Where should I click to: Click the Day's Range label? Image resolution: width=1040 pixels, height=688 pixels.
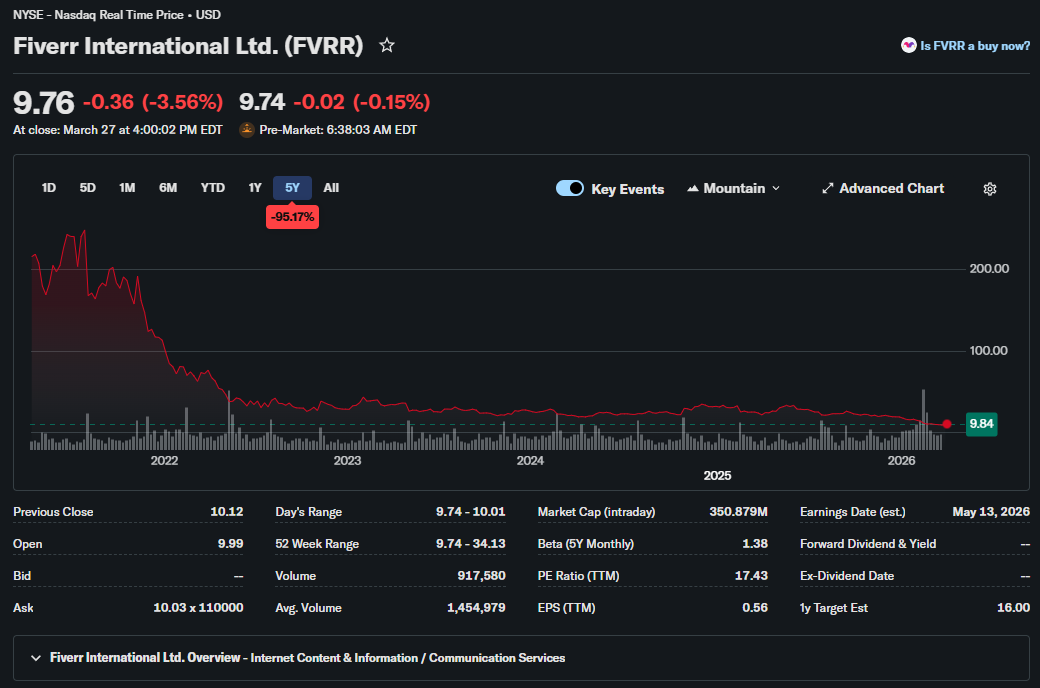point(308,512)
